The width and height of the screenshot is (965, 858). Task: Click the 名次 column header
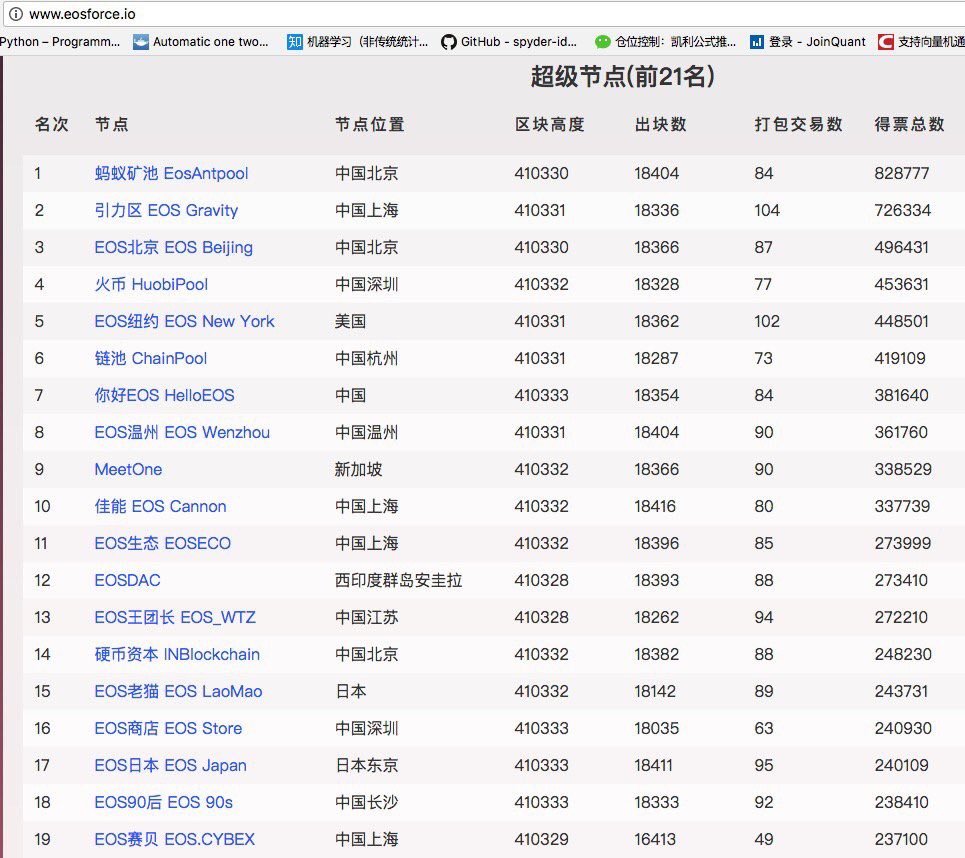coord(52,124)
